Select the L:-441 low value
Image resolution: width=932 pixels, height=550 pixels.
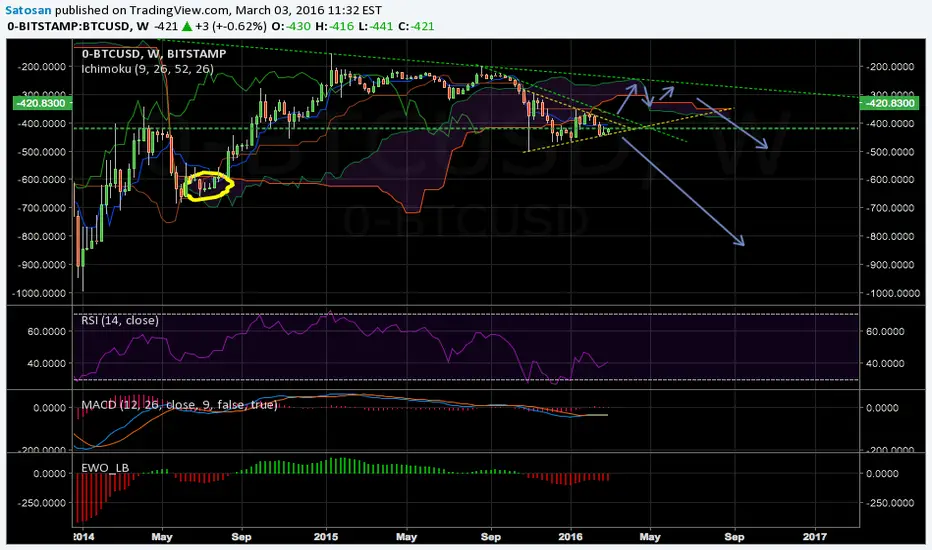375,26
